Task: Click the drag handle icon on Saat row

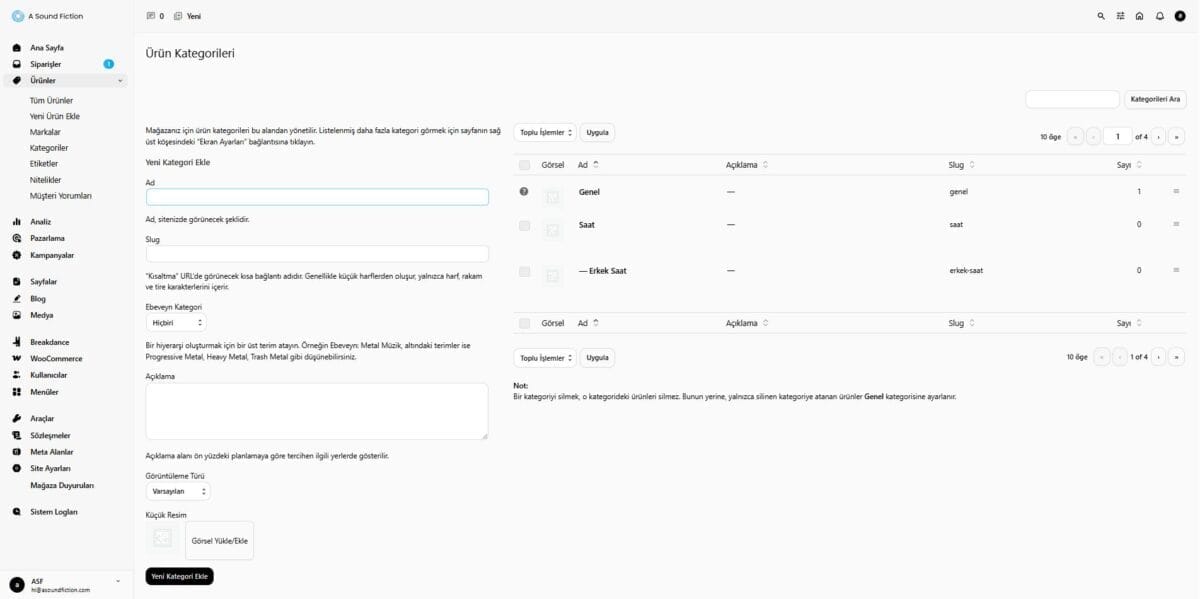Action: coord(1176,224)
